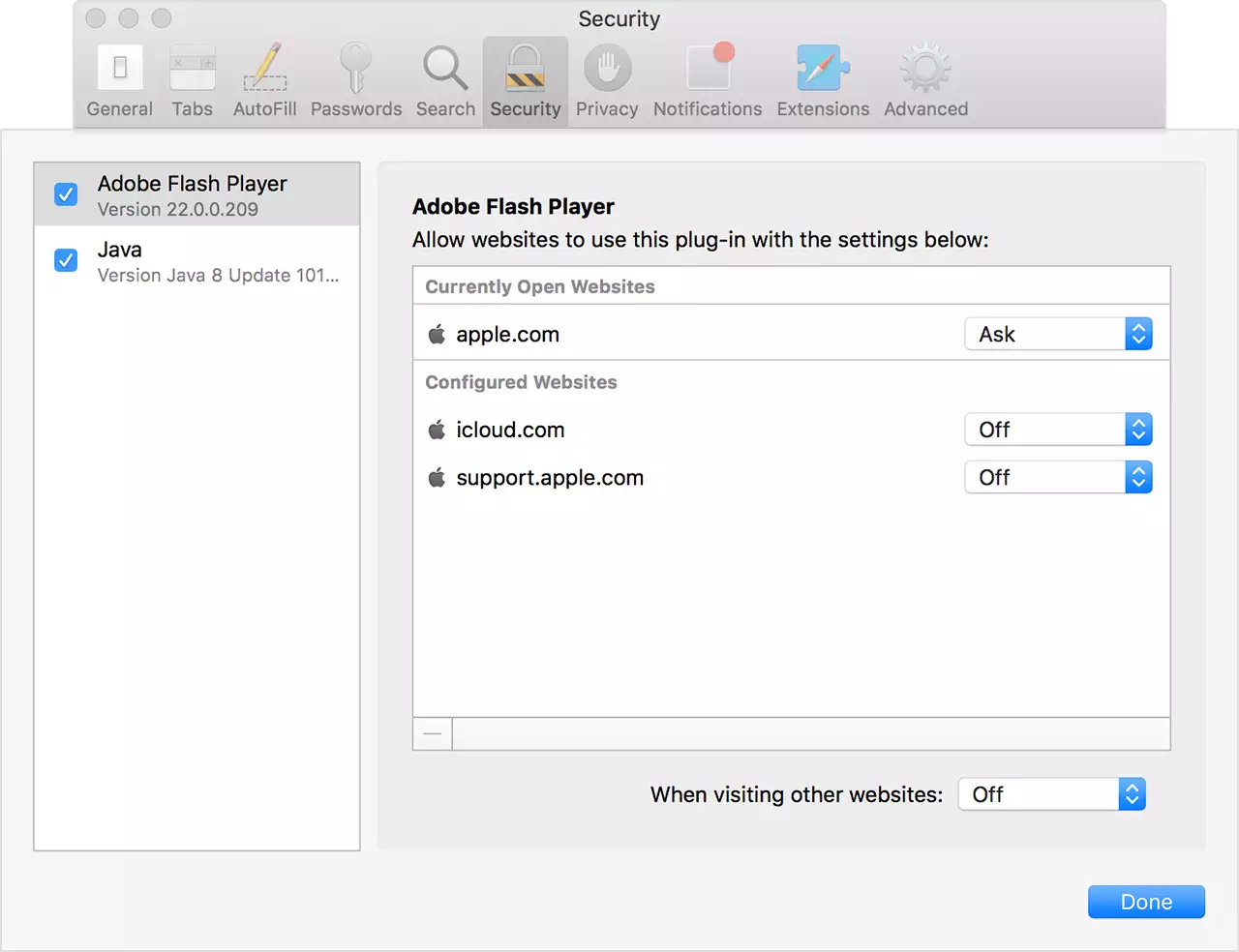Show Extensions preferences puzzle icon
1239x952 pixels.
coord(823,69)
